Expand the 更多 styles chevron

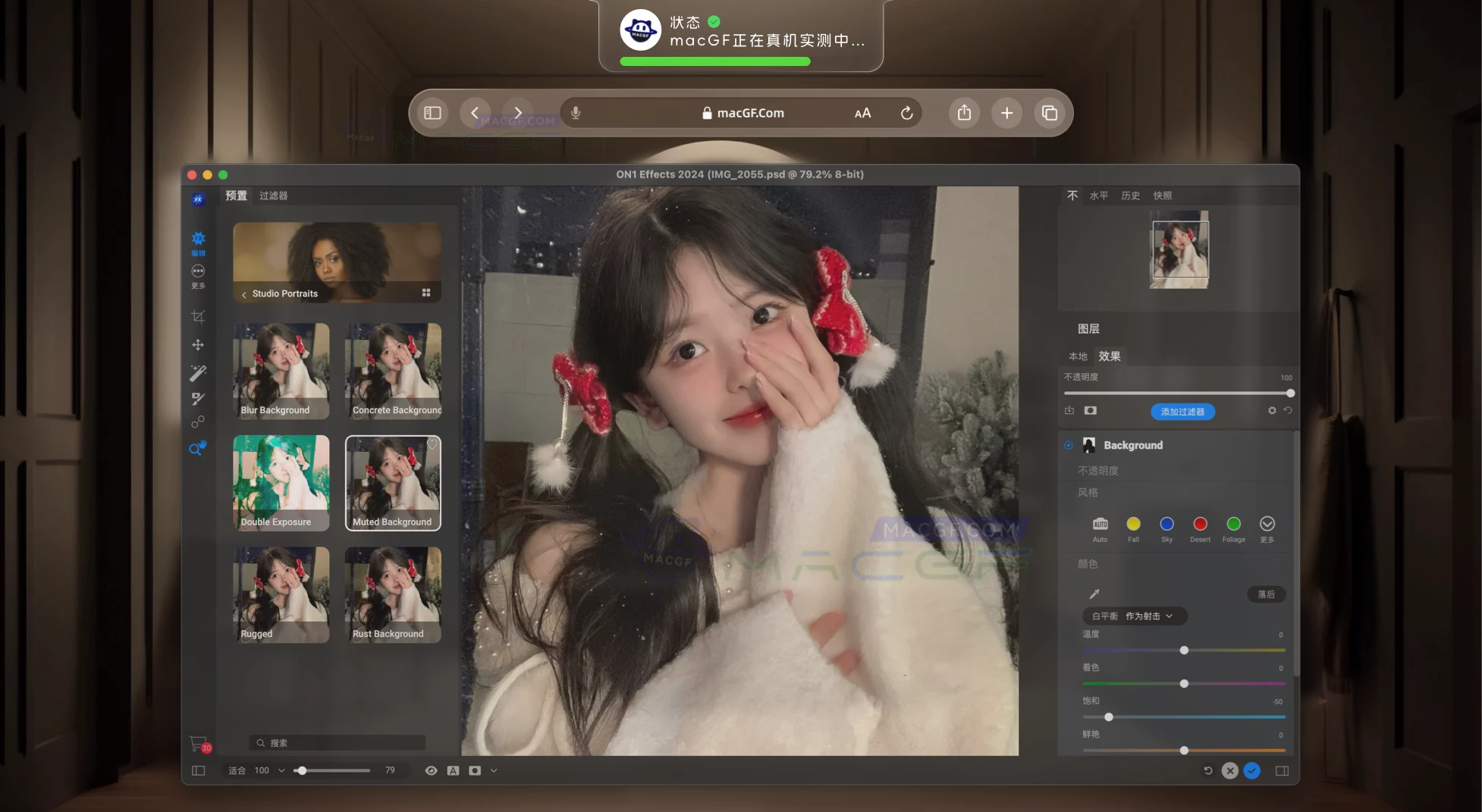tap(1267, 524)
